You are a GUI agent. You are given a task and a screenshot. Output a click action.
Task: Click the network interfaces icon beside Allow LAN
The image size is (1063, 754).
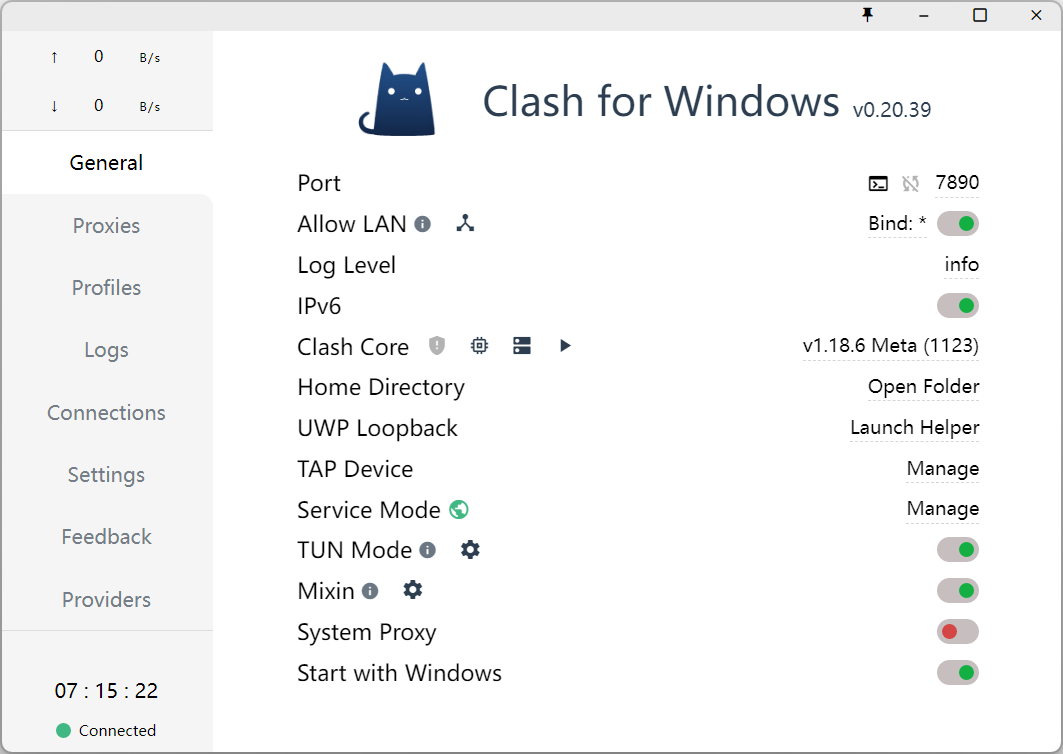465,224
